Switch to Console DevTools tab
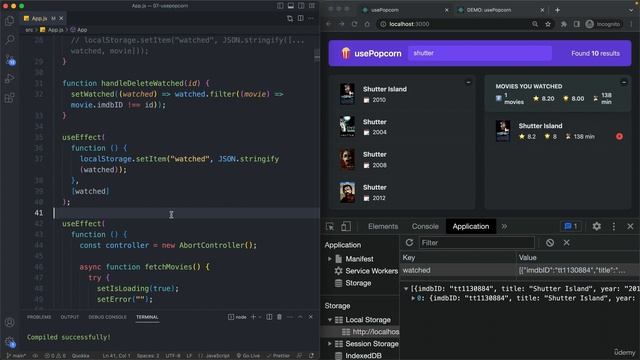The height and width of the screenshot is (360, 640). click(x=425, y=227)
